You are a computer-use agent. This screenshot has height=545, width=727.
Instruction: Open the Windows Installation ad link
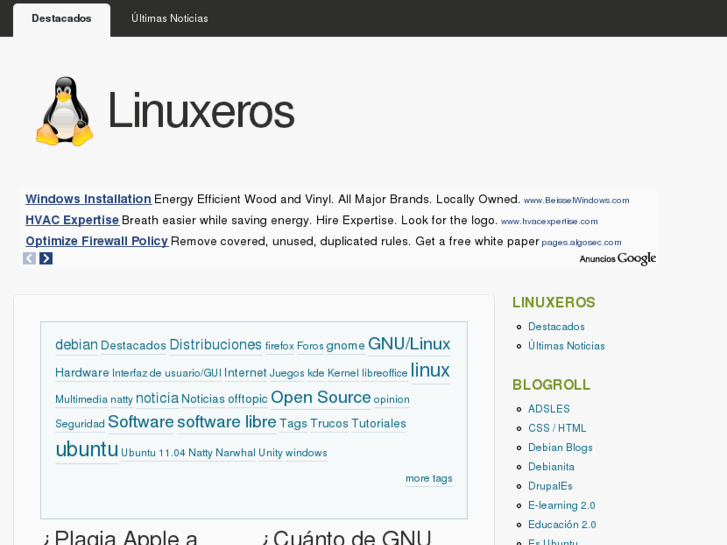click(x=88, y=199)
